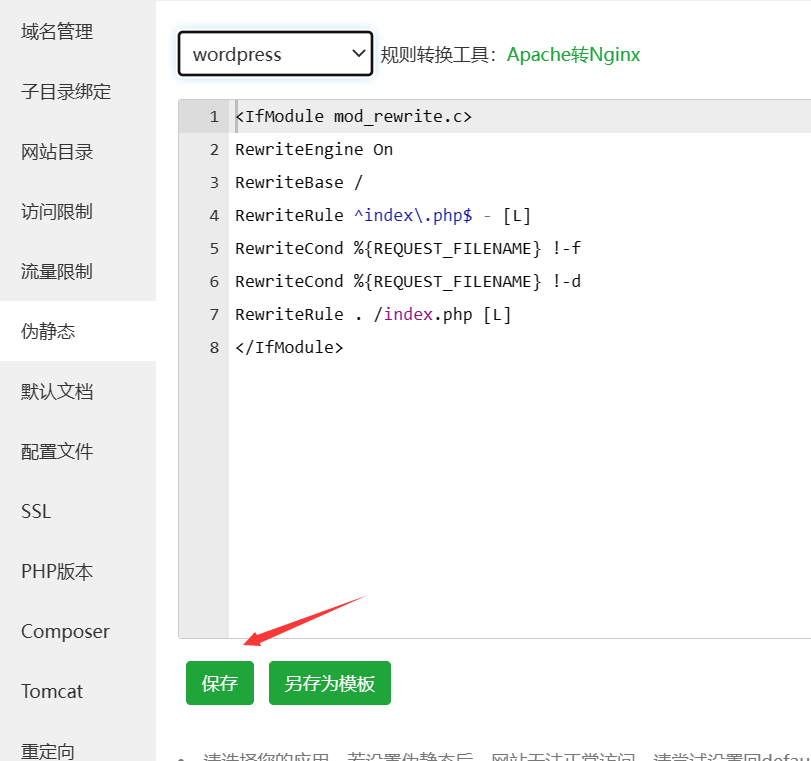Select the 网站目录 sidebar tab
Screen dimensions: 811x761
[57, 152]
